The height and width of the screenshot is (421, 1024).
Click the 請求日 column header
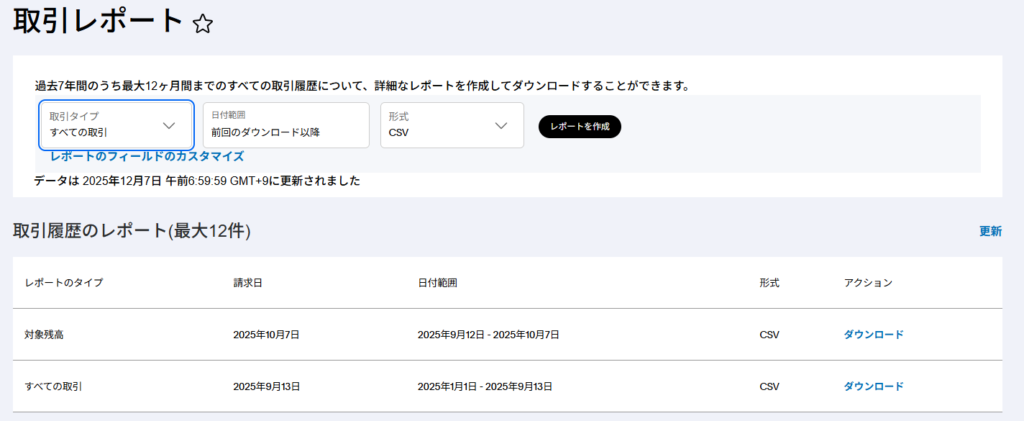pos(247,283)
